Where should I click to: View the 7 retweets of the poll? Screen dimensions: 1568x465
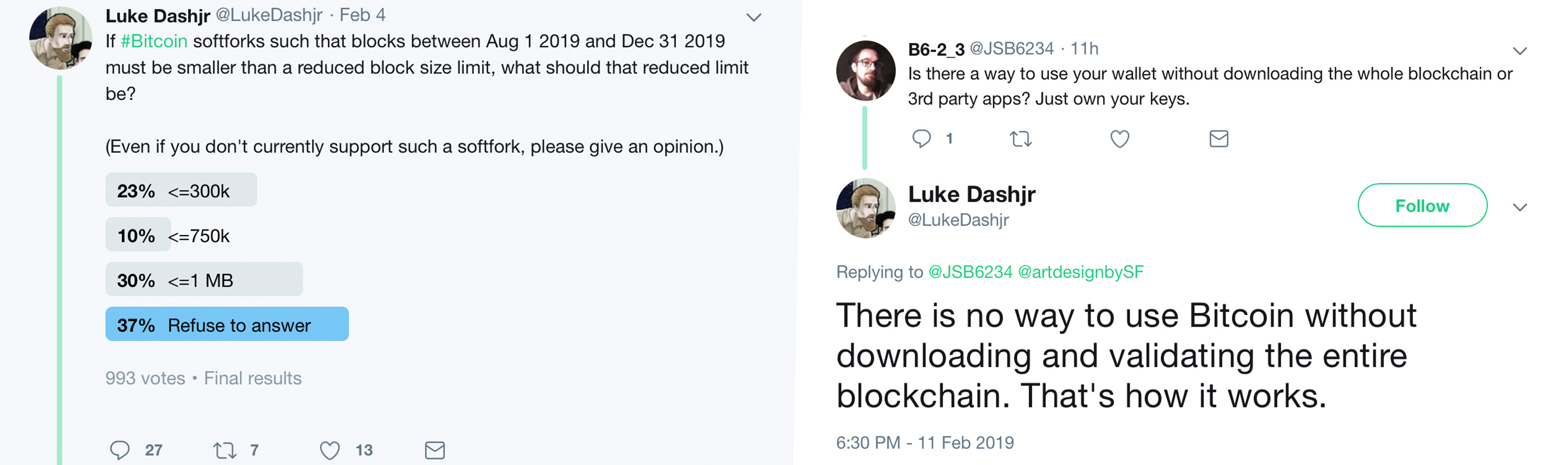tap(254, 451)
